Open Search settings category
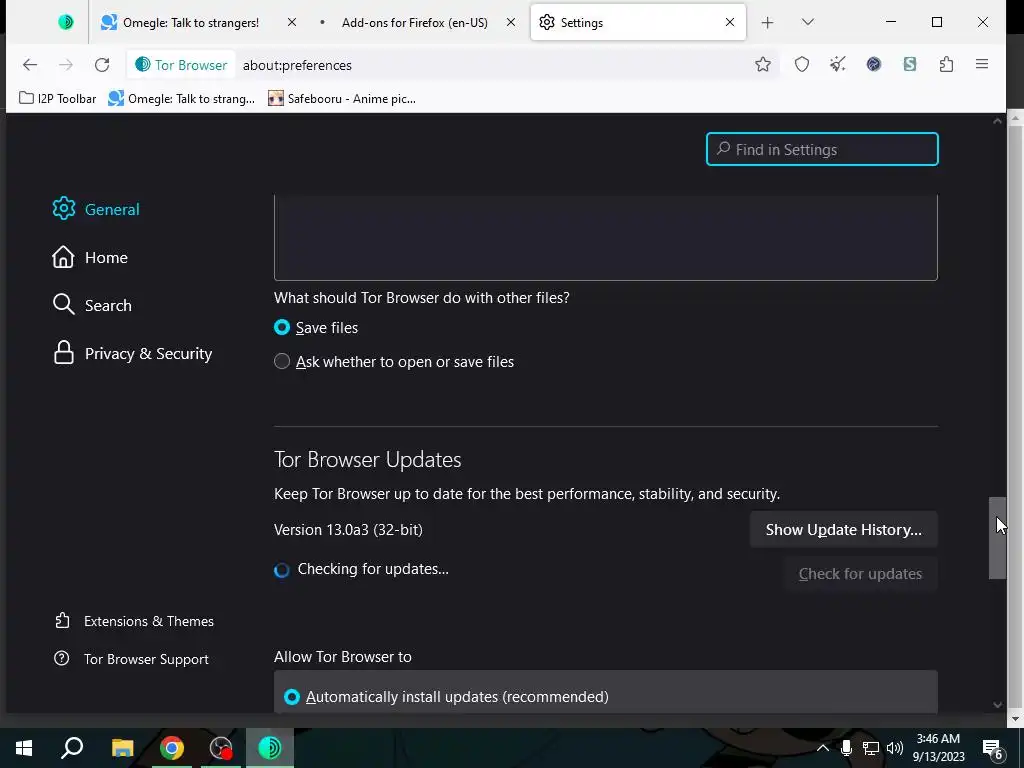 [x=92, y=305]
